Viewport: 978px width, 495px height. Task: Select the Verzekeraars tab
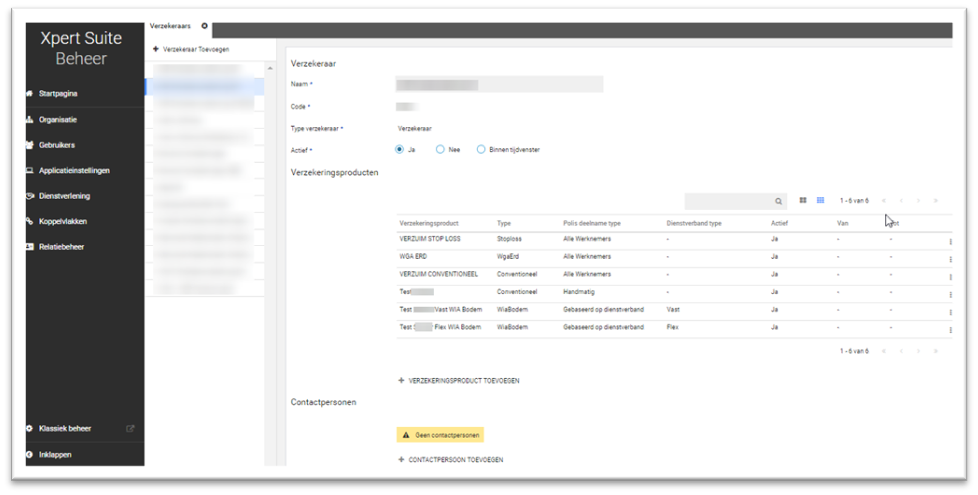pos(170,26)
